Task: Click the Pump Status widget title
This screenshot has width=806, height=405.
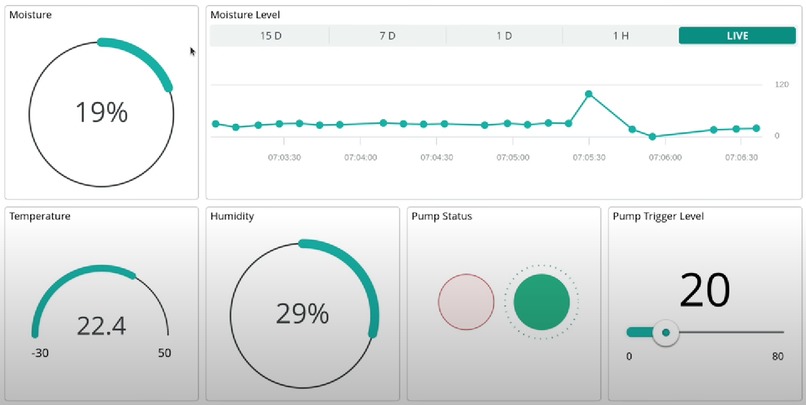Action: click(442, 216)
